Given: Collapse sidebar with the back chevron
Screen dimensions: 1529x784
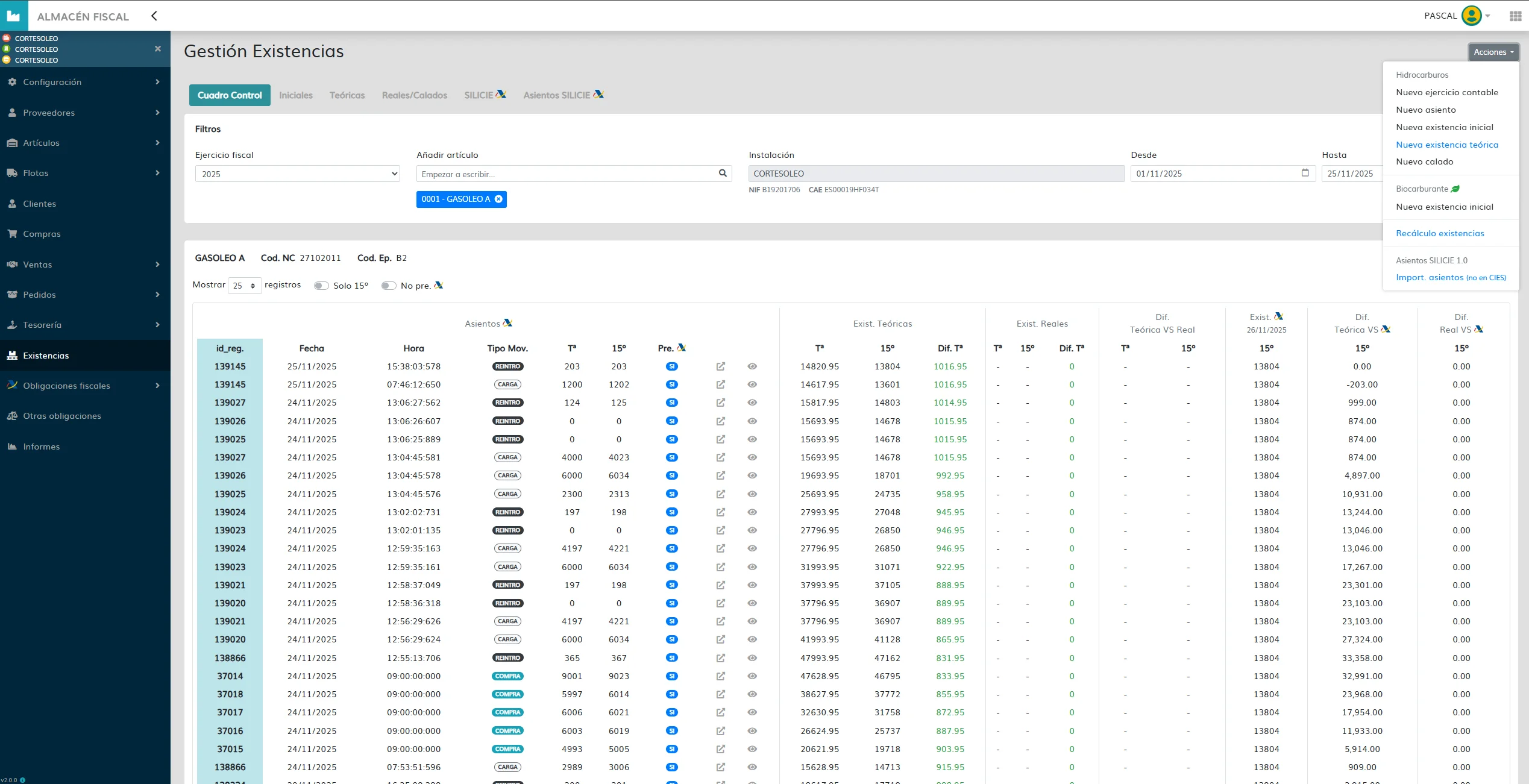Looking at the screenshot, I should click(154, 16).
